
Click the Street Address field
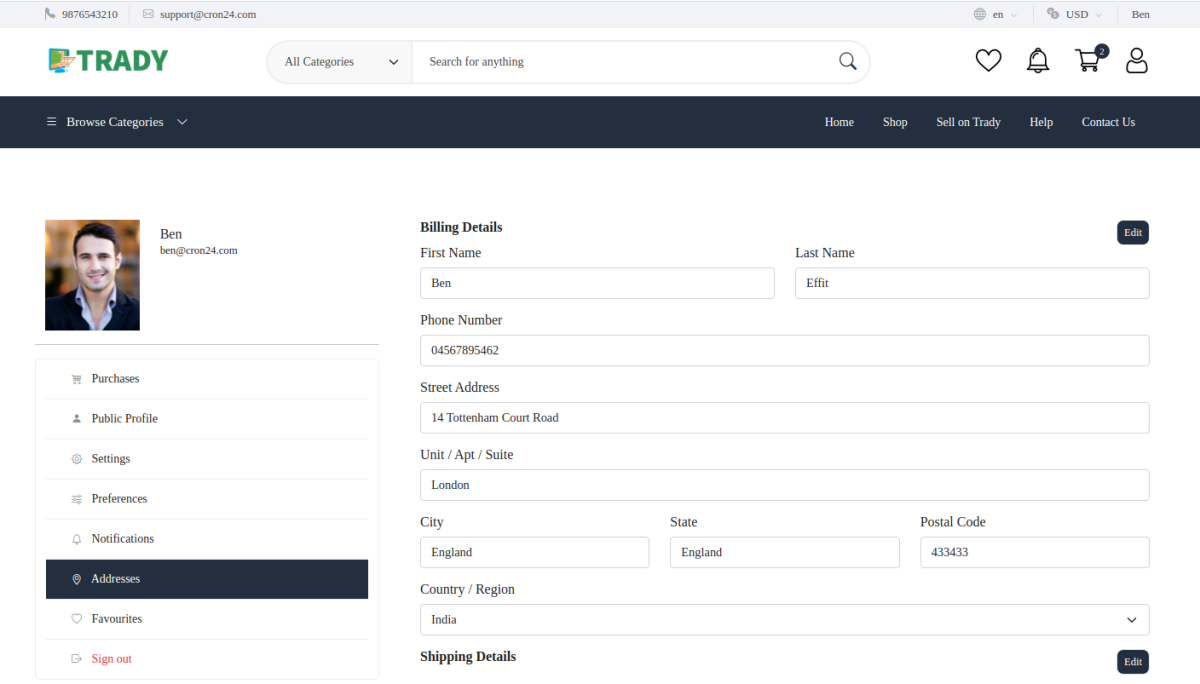pyautogui.click(x=784, y=418)
